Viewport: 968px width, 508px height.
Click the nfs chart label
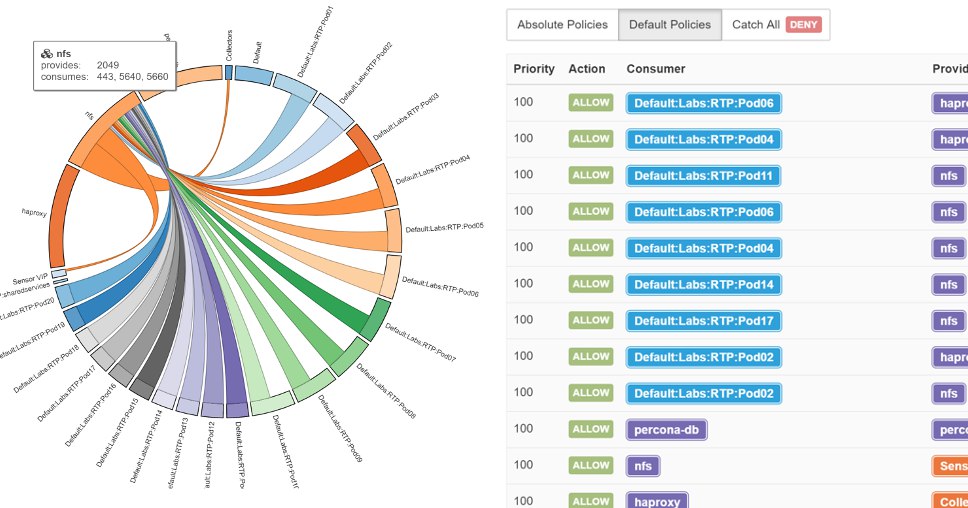[x=90, y=115]
